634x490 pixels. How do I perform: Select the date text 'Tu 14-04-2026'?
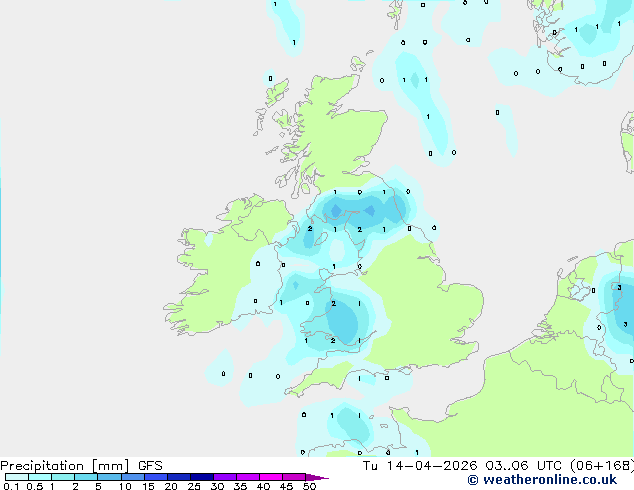point(420,466)
